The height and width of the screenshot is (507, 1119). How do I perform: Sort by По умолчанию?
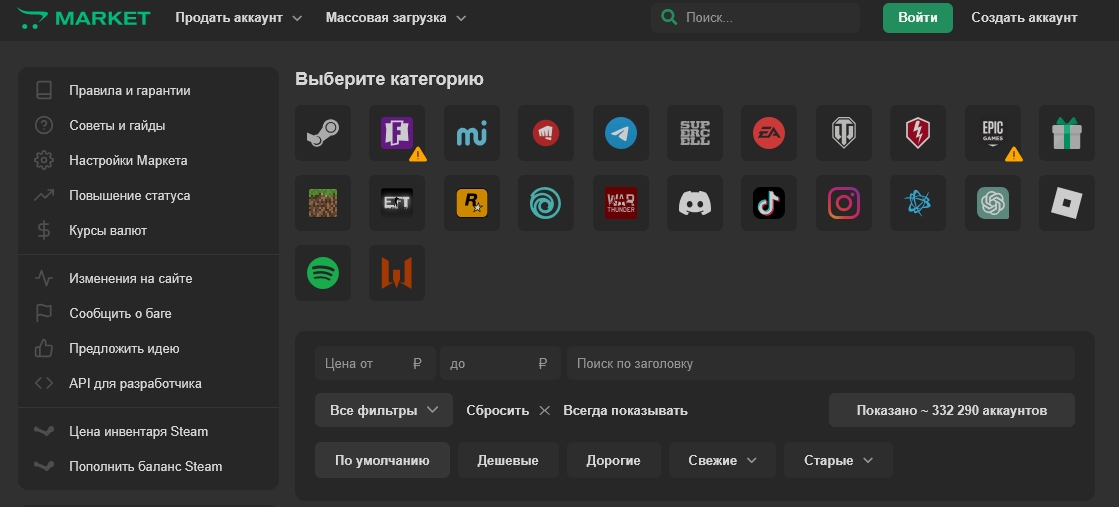(x=383, y=461)
